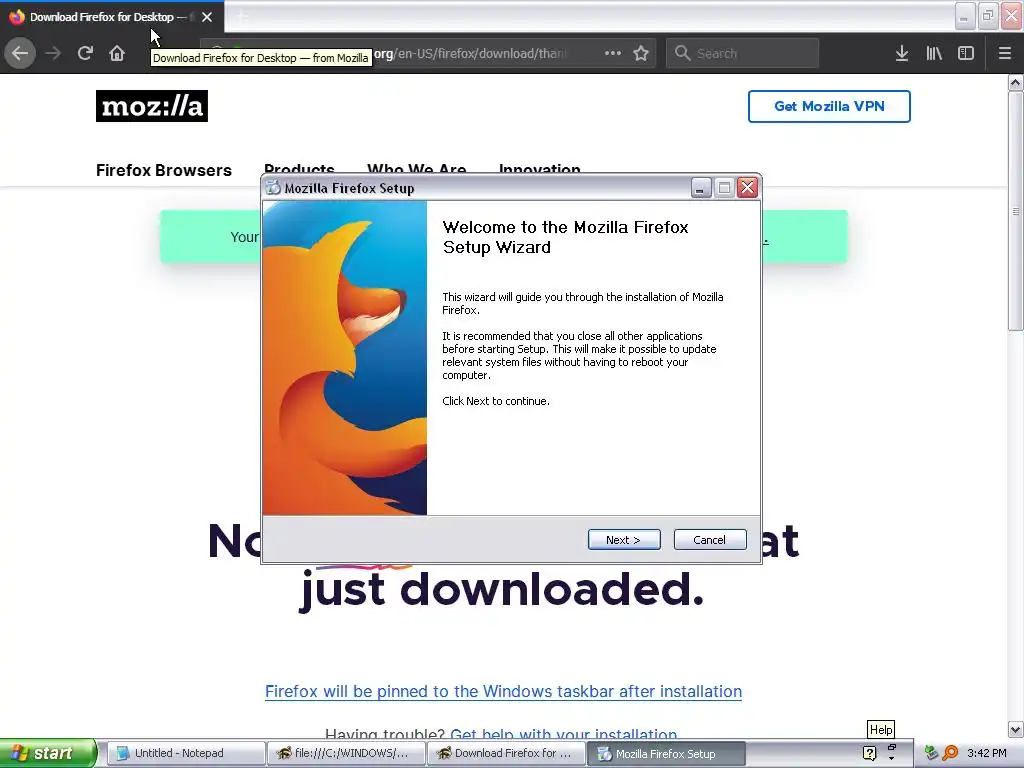Close the Download Firefox tab
Viewport: 1024px width, 768px height.
point(207,17)
